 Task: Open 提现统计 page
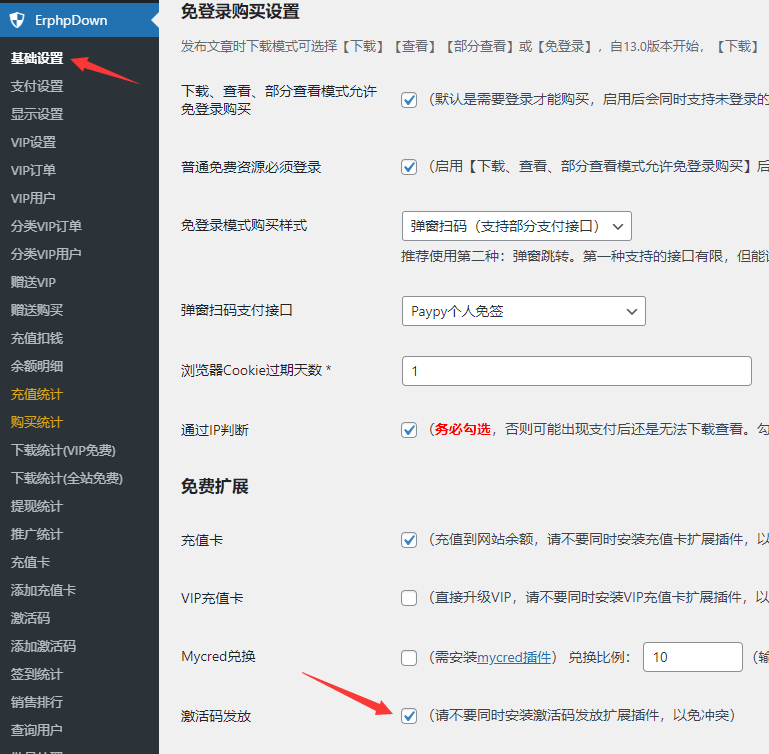coord(37,506)
